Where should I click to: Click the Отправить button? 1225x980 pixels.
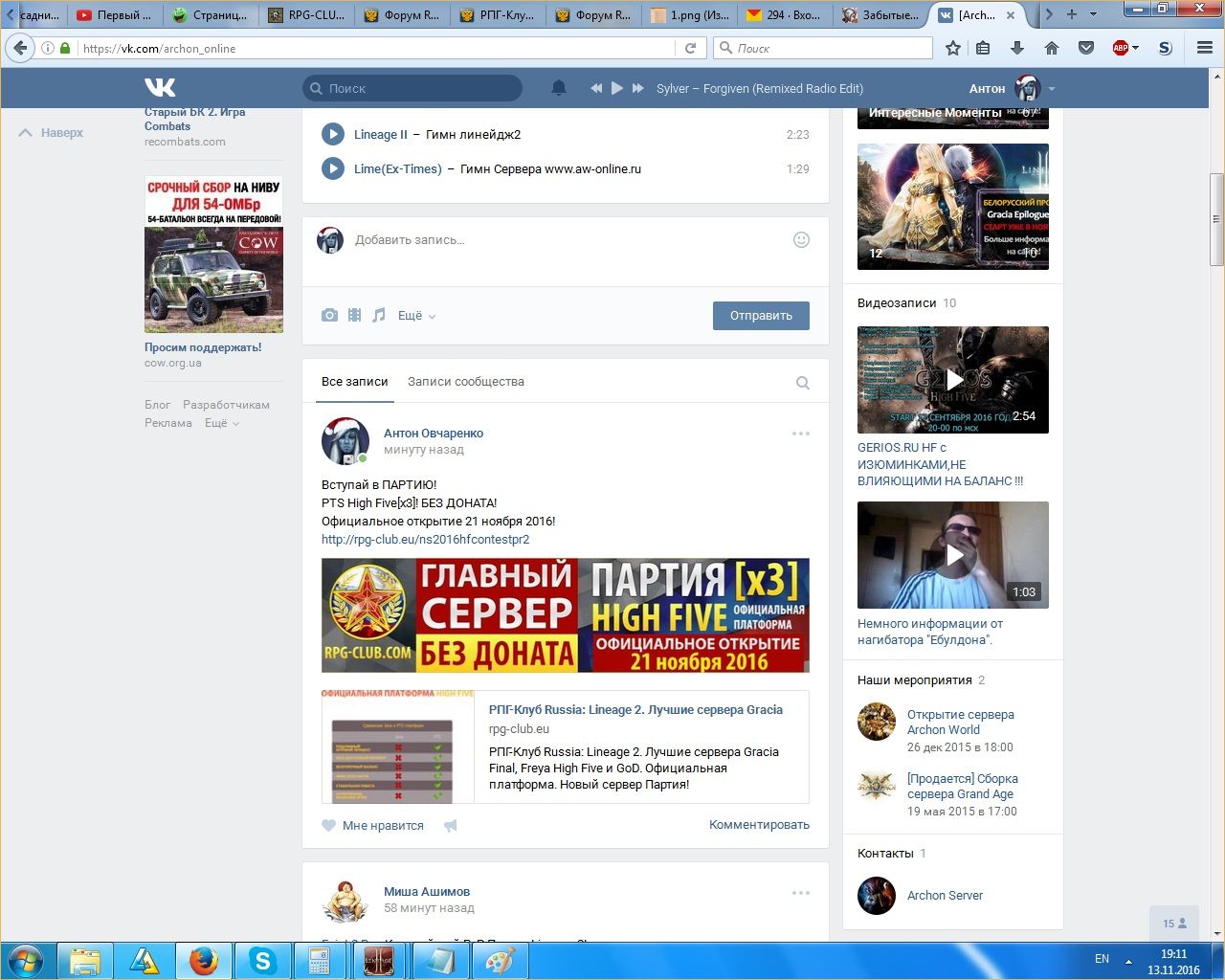pos(761,316)
